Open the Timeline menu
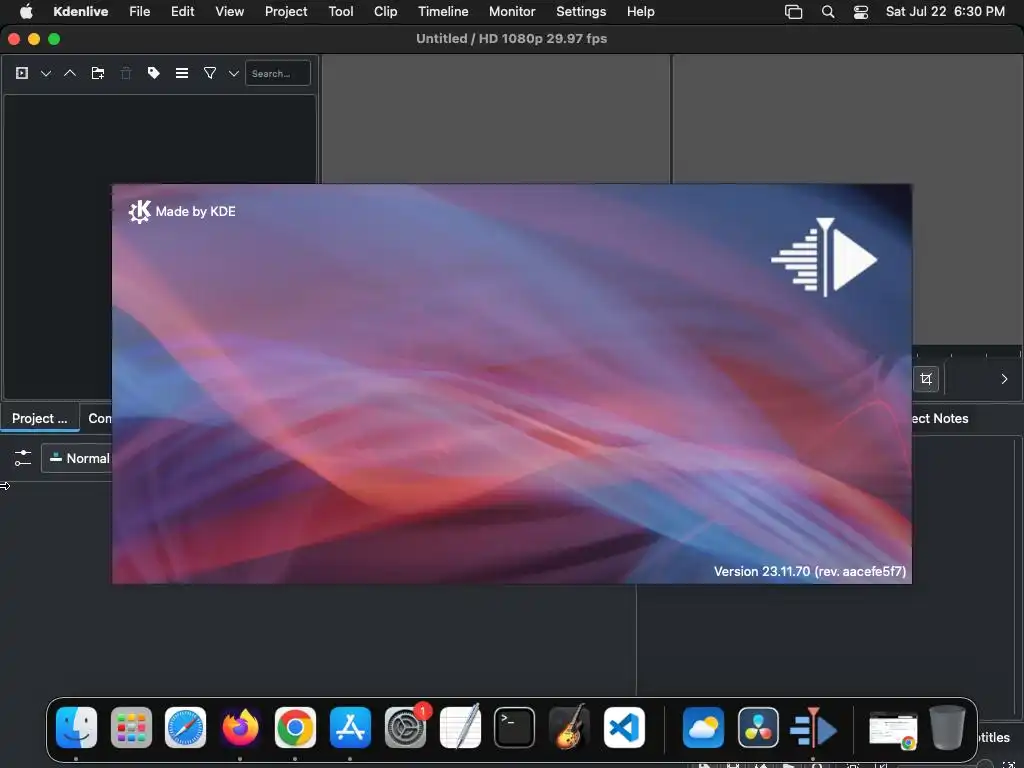The height and width of the screenshot is (768, 1024). click(x=443, y=12)
